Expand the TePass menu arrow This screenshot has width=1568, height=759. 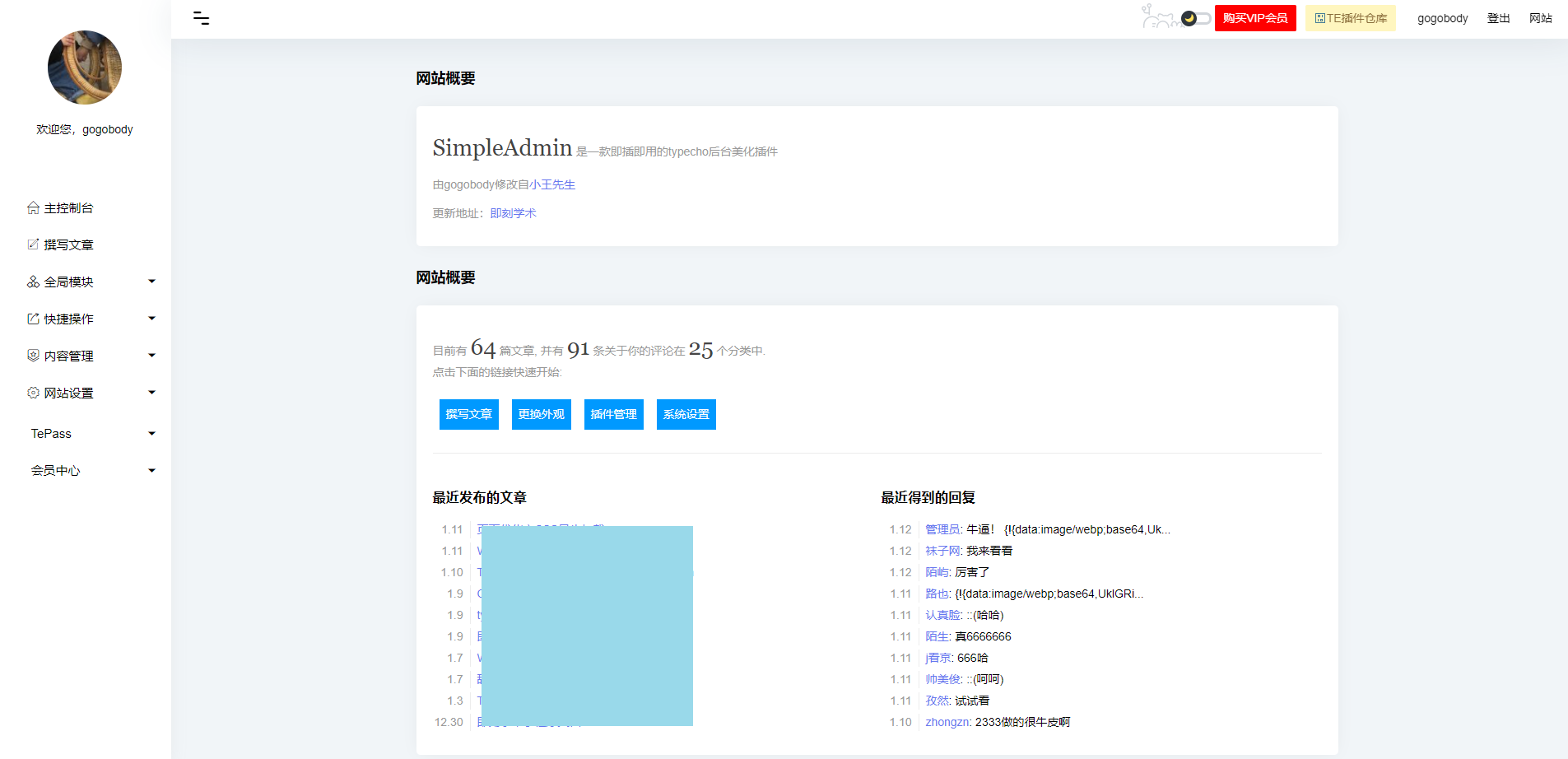(x=151, y=434)
